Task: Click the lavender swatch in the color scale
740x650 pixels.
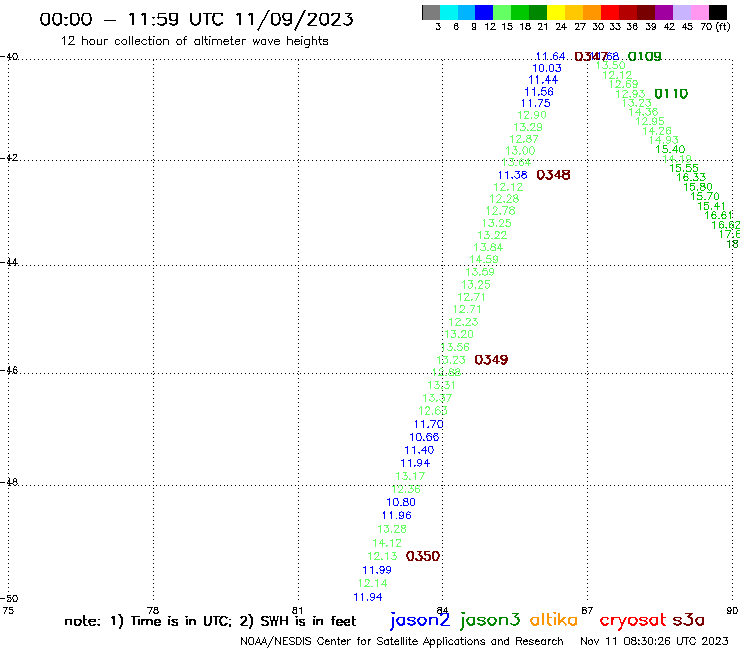Action: coord(681,12)
